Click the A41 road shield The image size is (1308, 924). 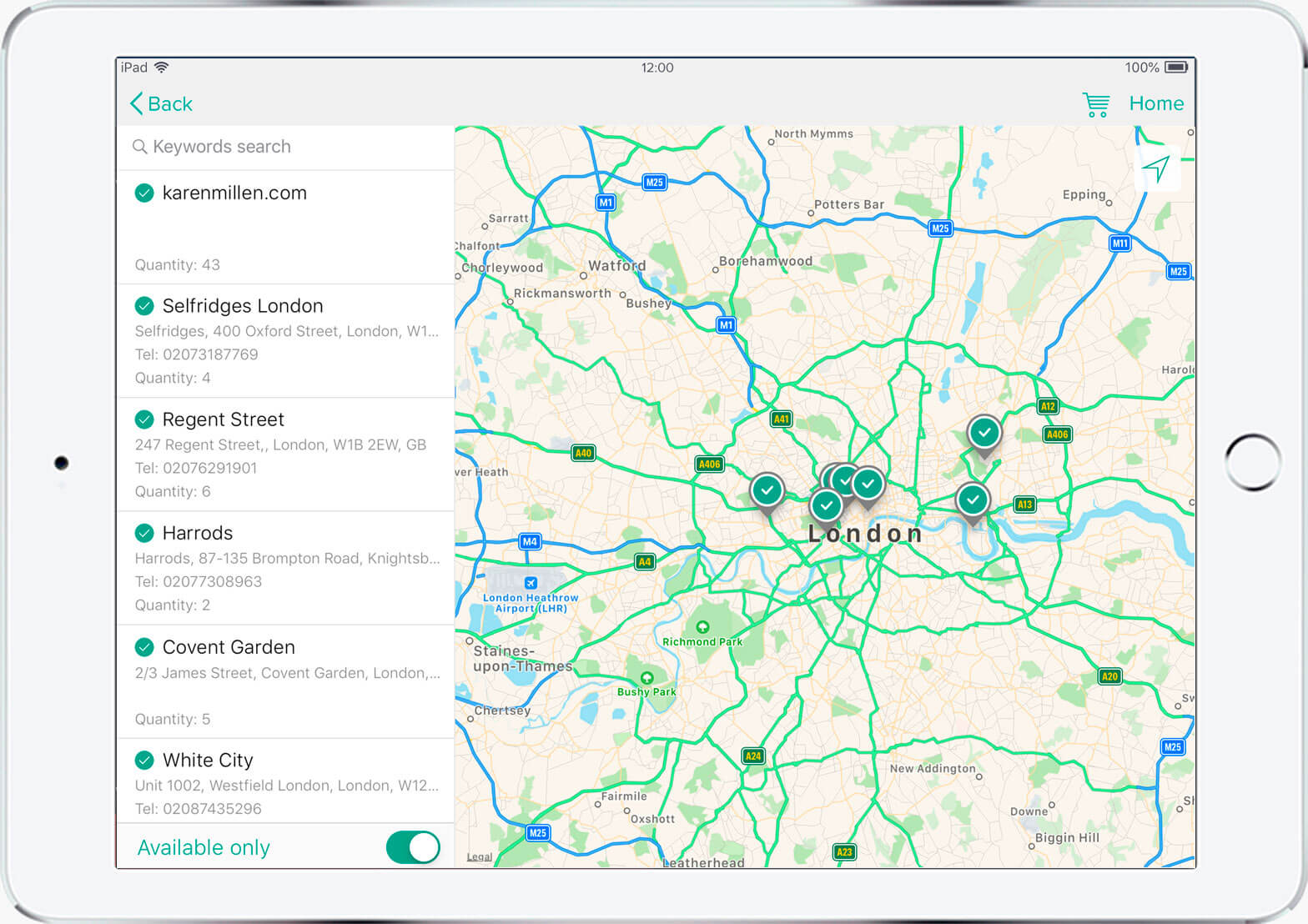tap(781, 419)
